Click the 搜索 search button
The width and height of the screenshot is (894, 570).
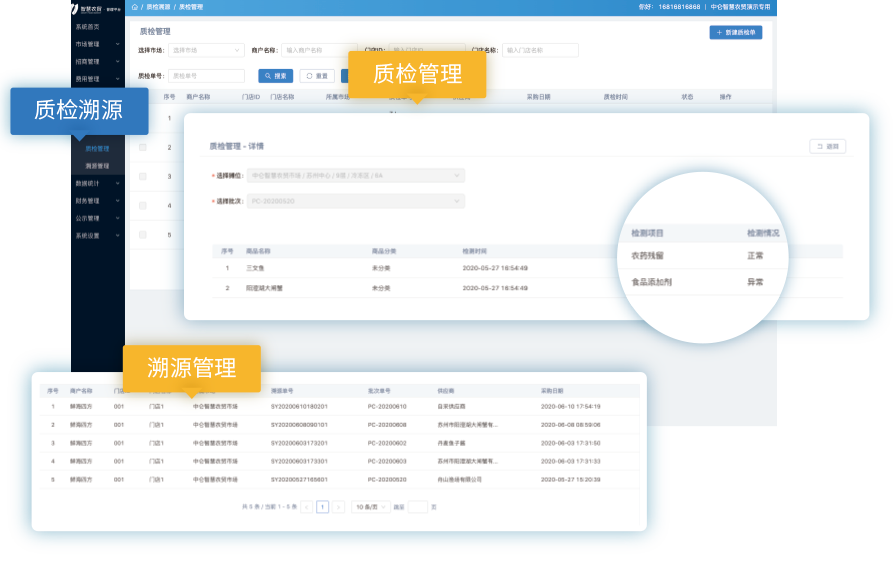(275, 75)
